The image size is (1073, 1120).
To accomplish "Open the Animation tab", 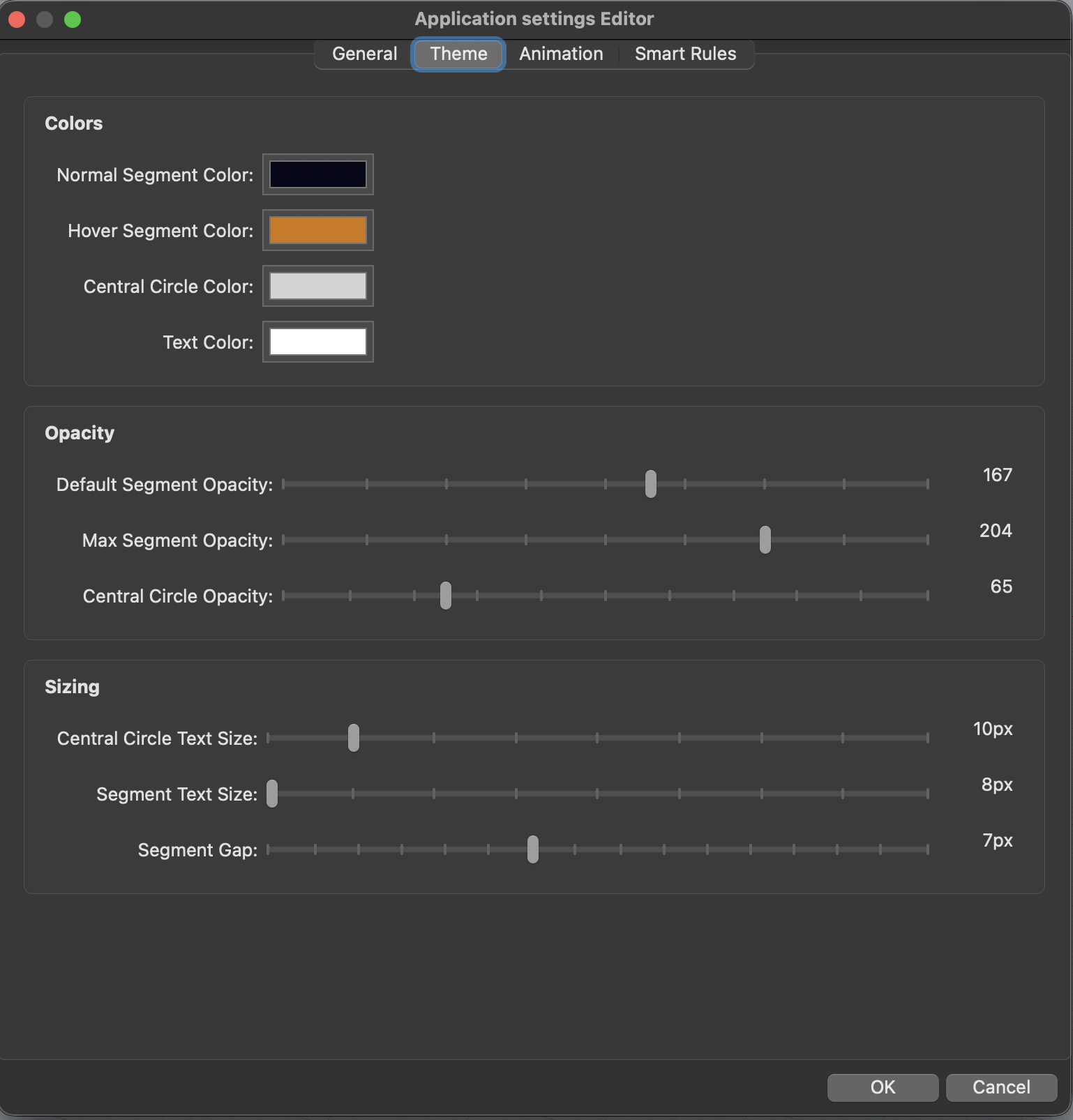I will point(561,54).
